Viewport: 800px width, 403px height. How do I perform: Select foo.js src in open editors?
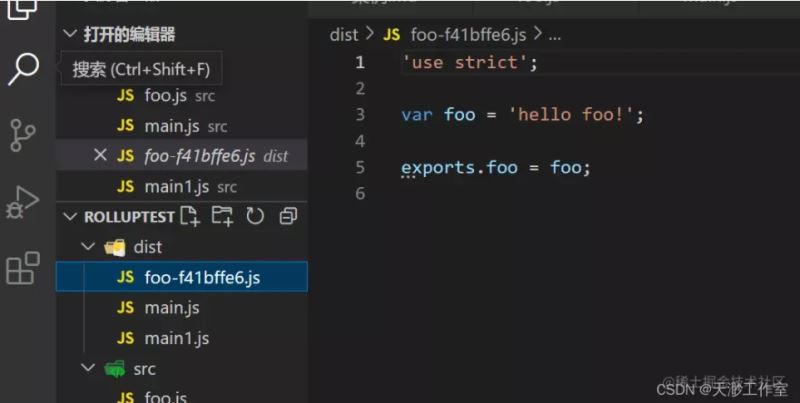pyautogui.click(x=182, y=95)
